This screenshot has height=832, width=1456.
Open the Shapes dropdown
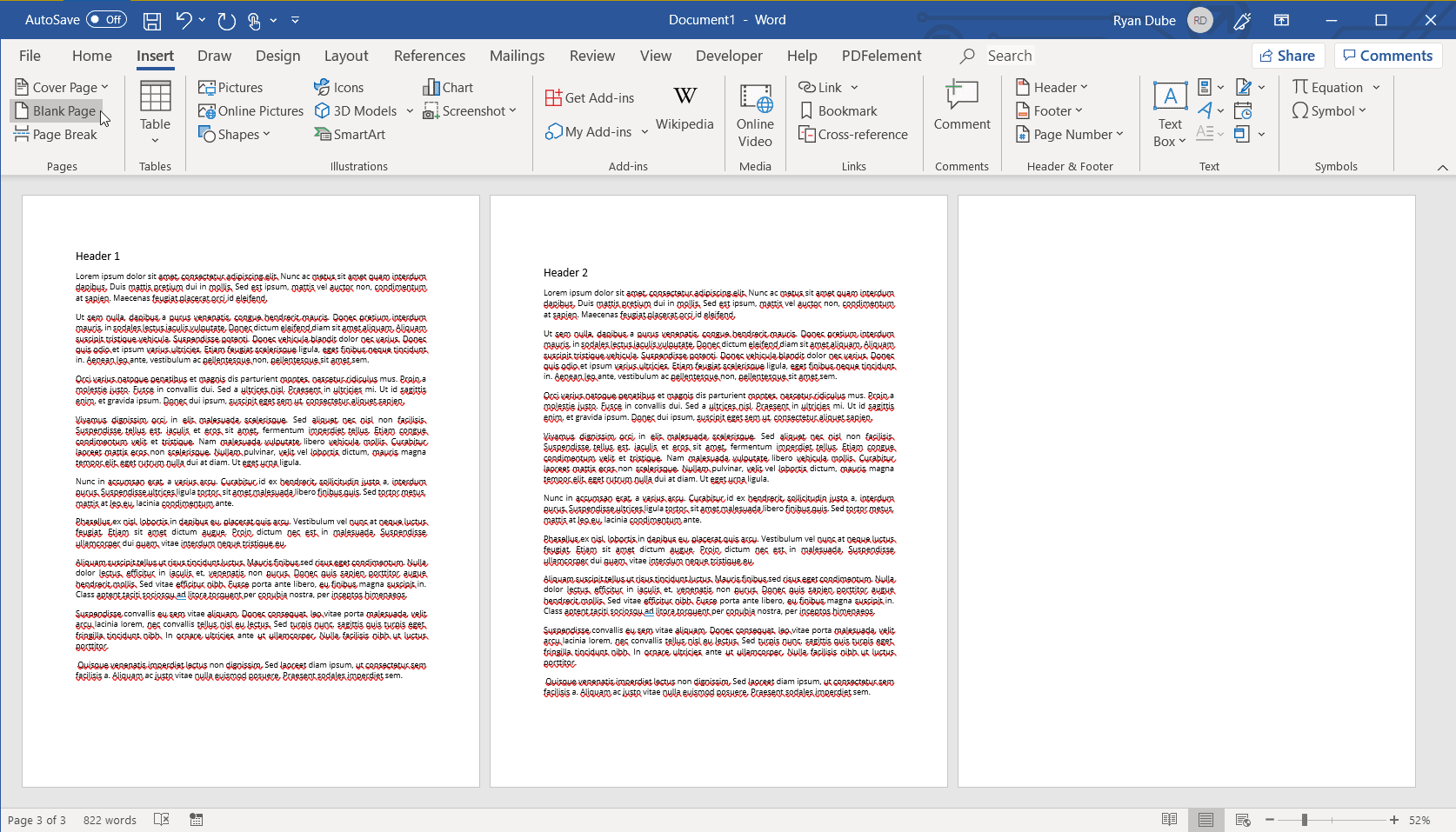234,134
